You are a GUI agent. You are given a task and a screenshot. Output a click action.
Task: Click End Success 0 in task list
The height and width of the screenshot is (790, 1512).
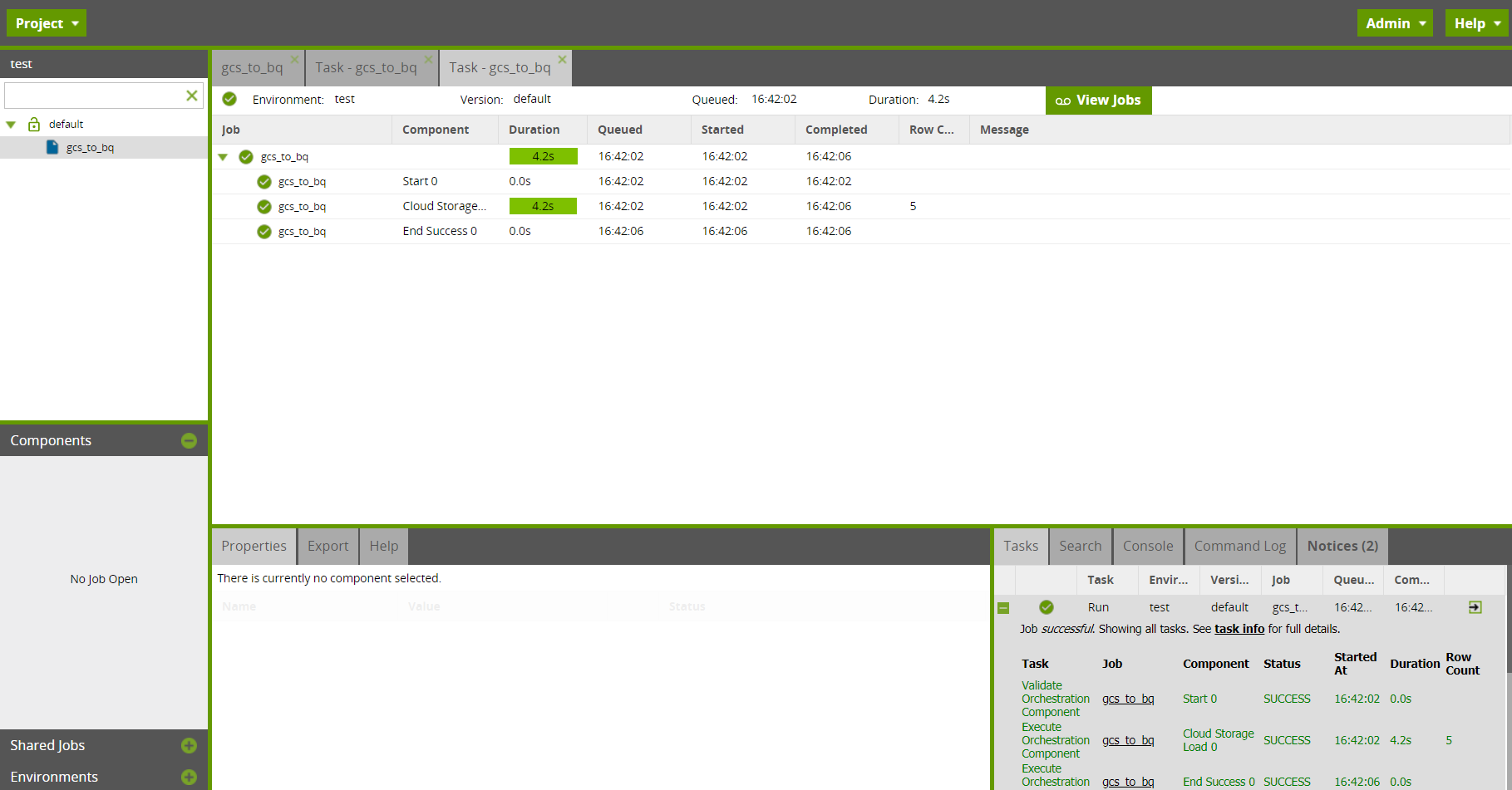(1219, 782)
